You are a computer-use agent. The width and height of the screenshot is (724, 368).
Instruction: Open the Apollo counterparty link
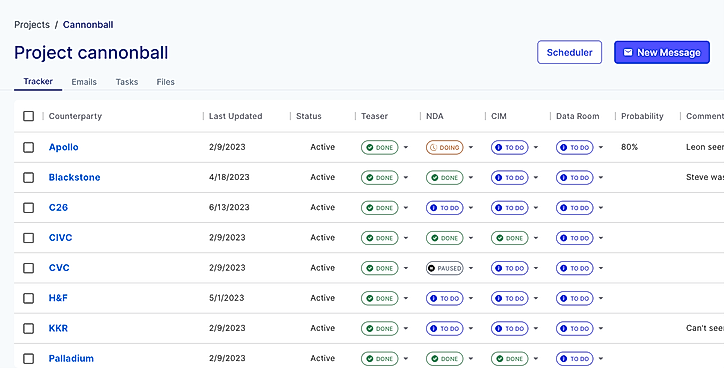pyautogui.click(x=64, y=147)
